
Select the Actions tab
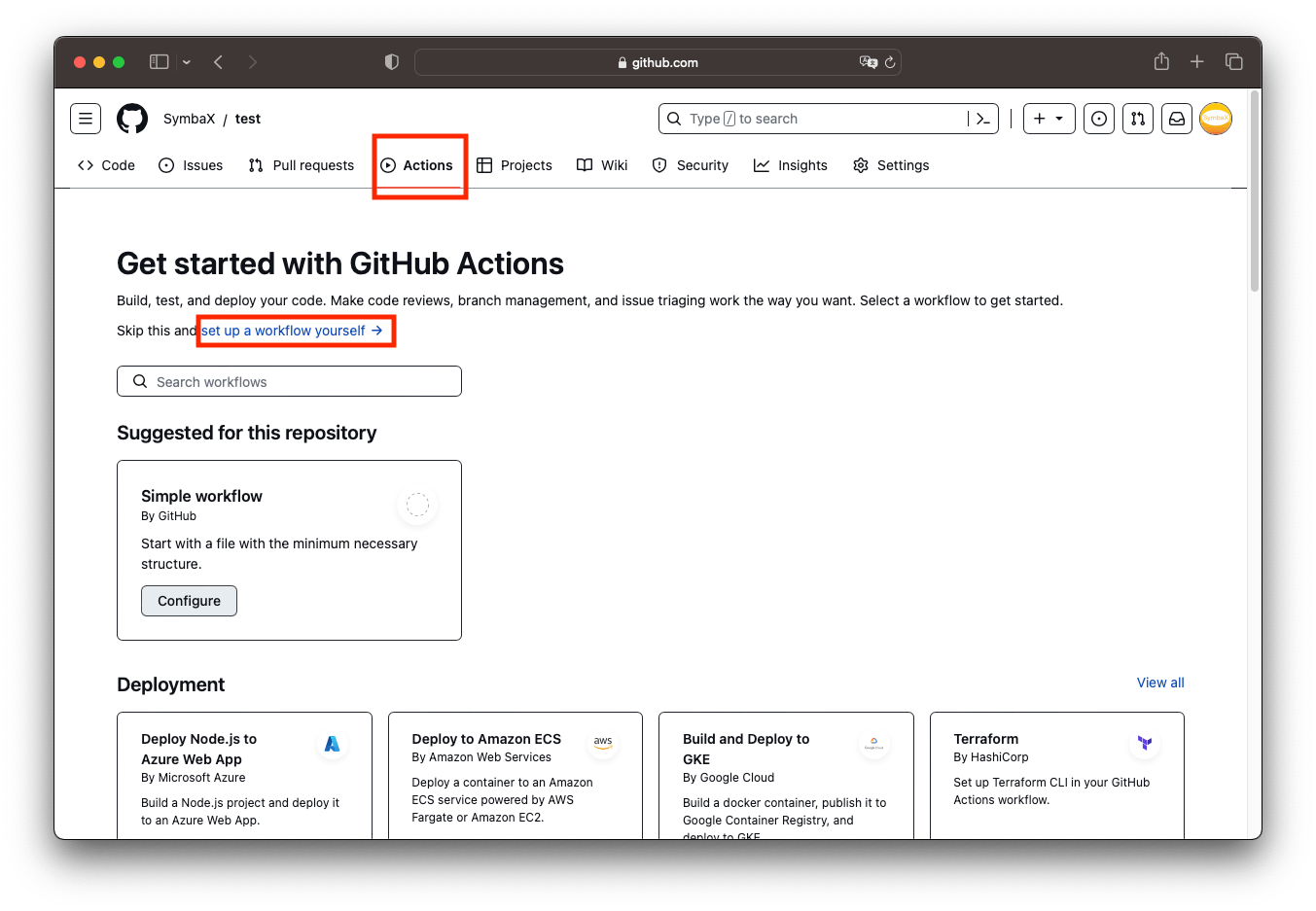pos(417,165)
